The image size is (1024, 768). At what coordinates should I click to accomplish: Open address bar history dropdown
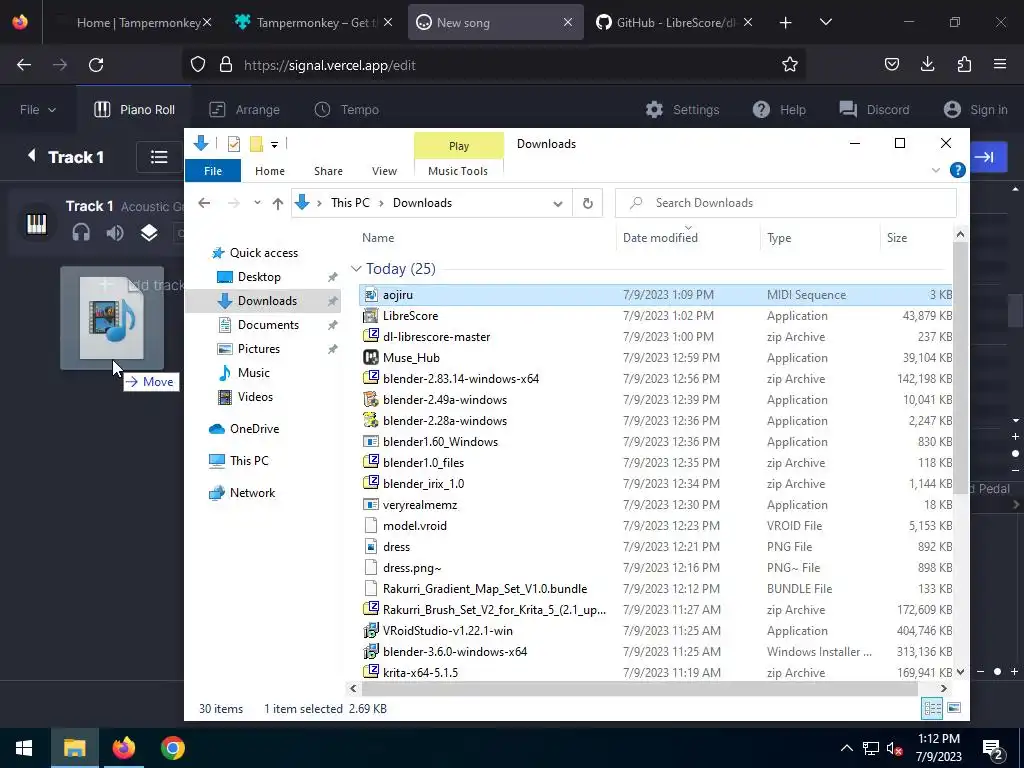tap(558, 203)
